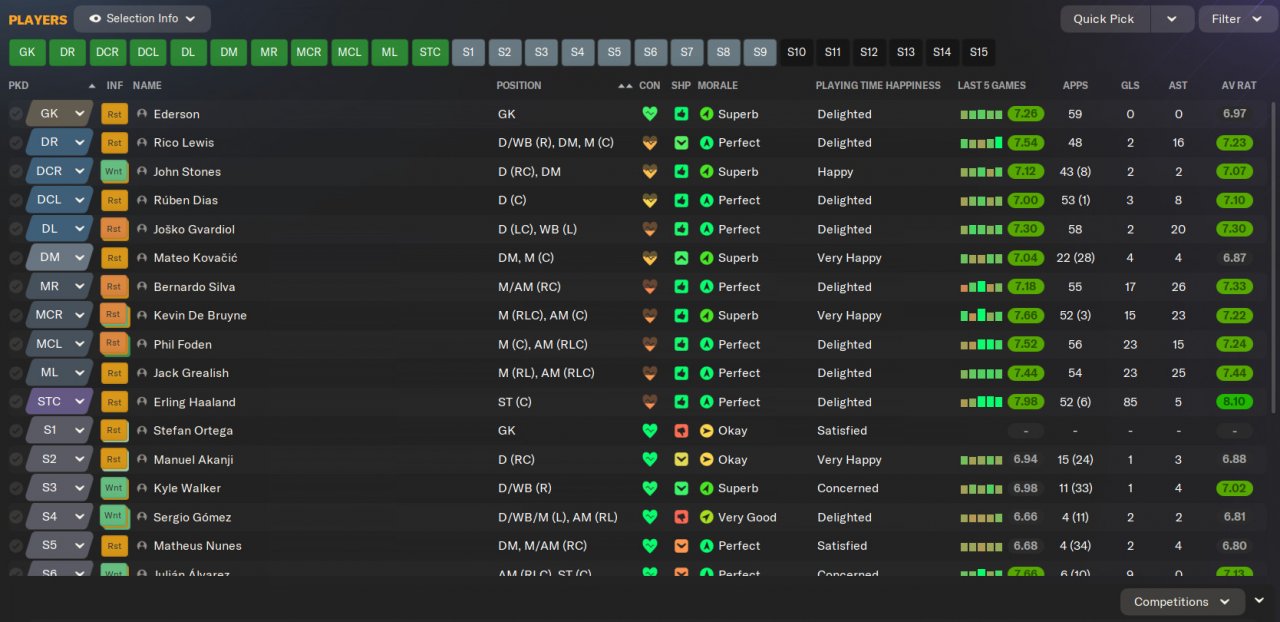Screen dimensions: 1280x622
Task: Click Joško Gvardiol's sharpness icon
Action: [x=681, y=229]
